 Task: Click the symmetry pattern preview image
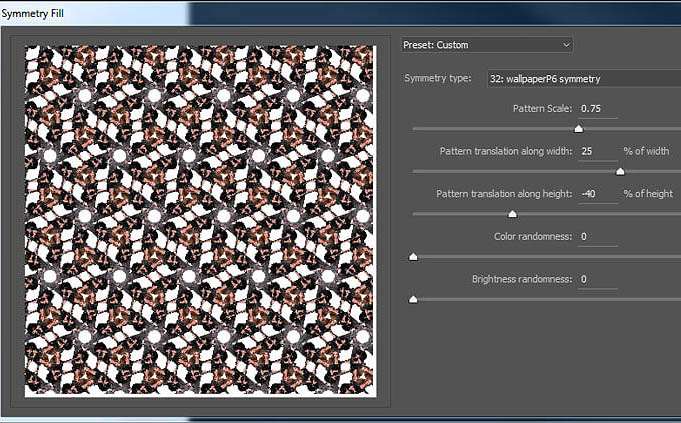tap(199, 220)
